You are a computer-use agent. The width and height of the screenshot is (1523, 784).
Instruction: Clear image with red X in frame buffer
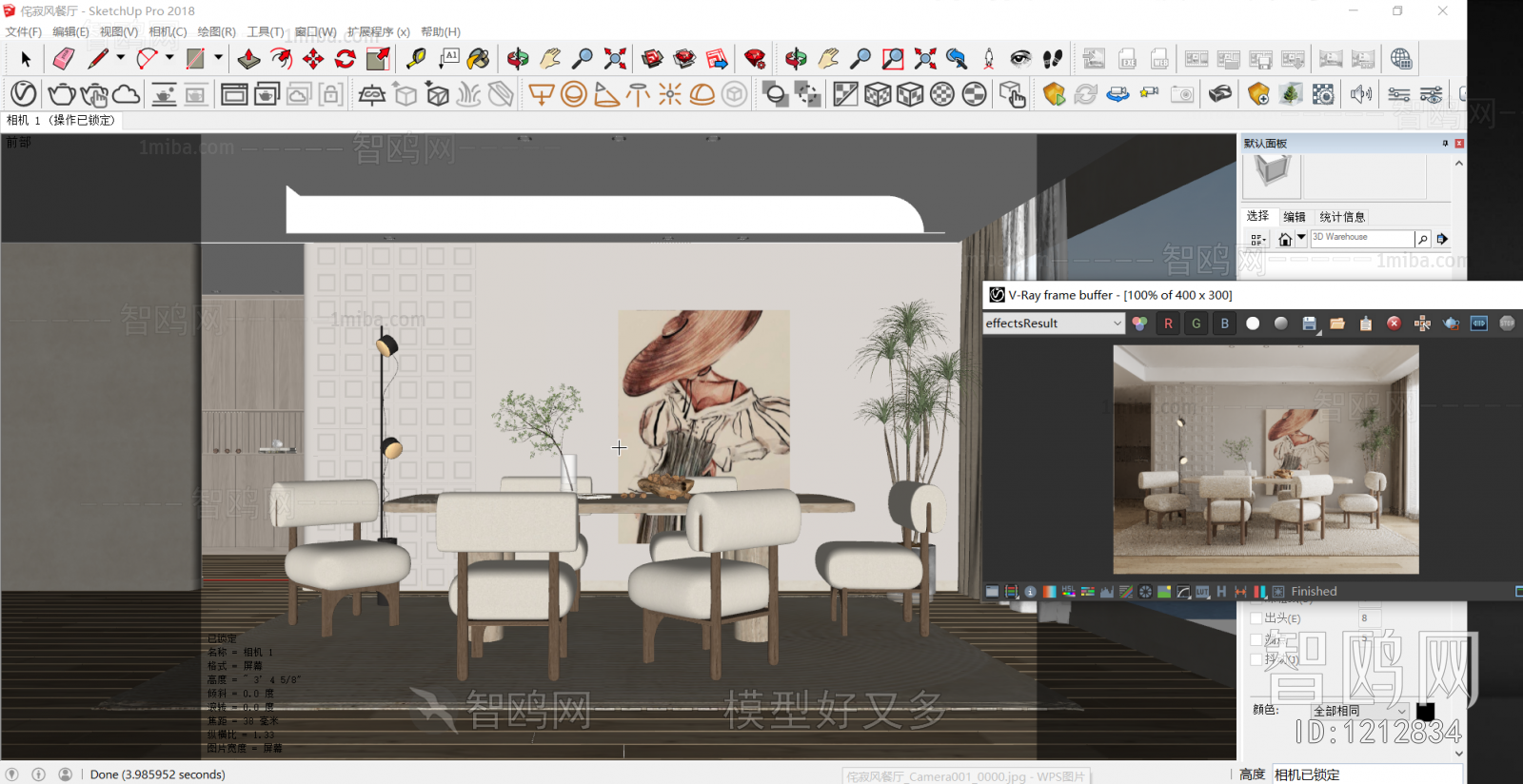pyautogui.click(x=1394, y=323)
